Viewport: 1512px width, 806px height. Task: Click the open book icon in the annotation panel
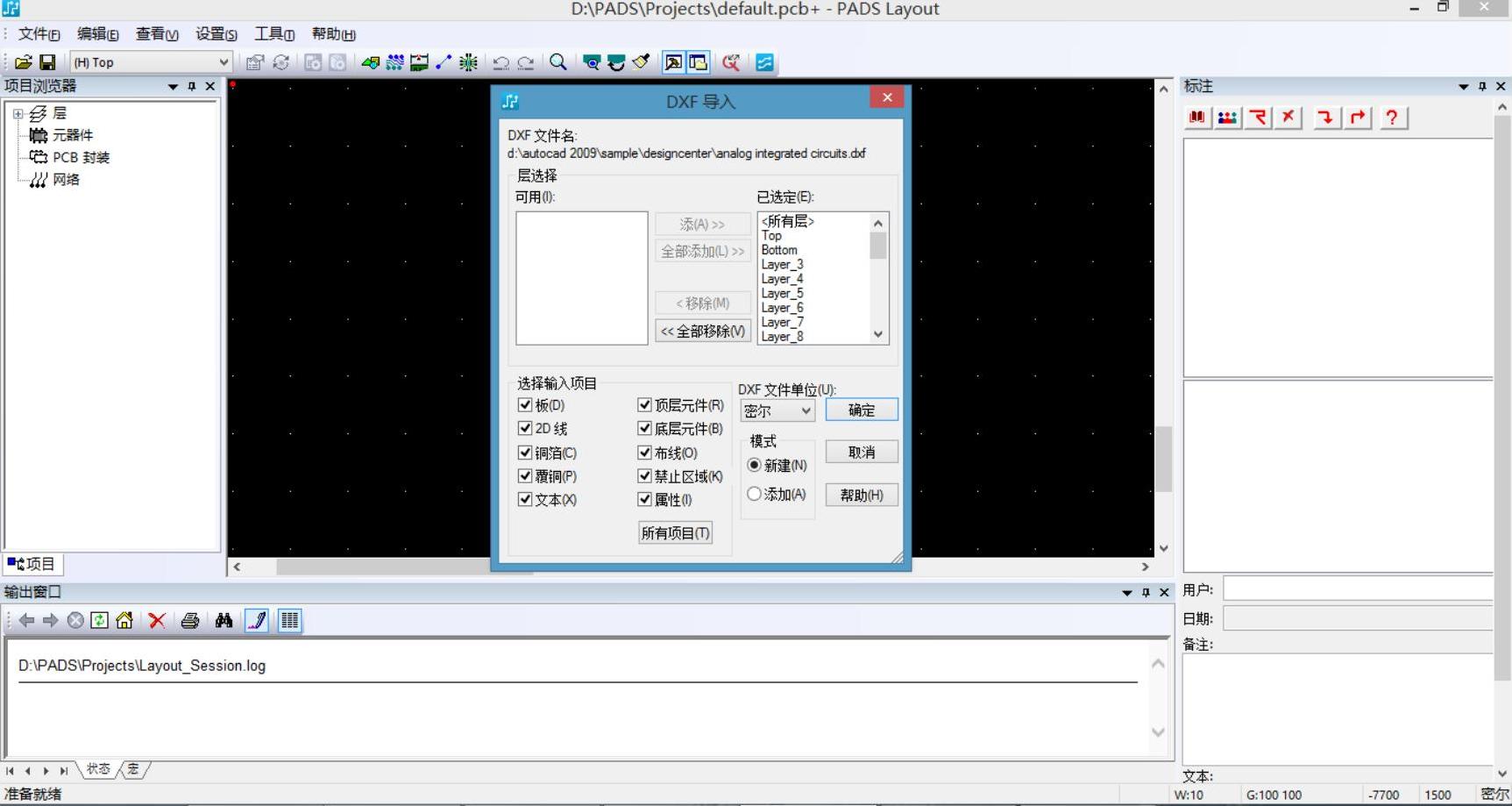[x=1197, y=118]
